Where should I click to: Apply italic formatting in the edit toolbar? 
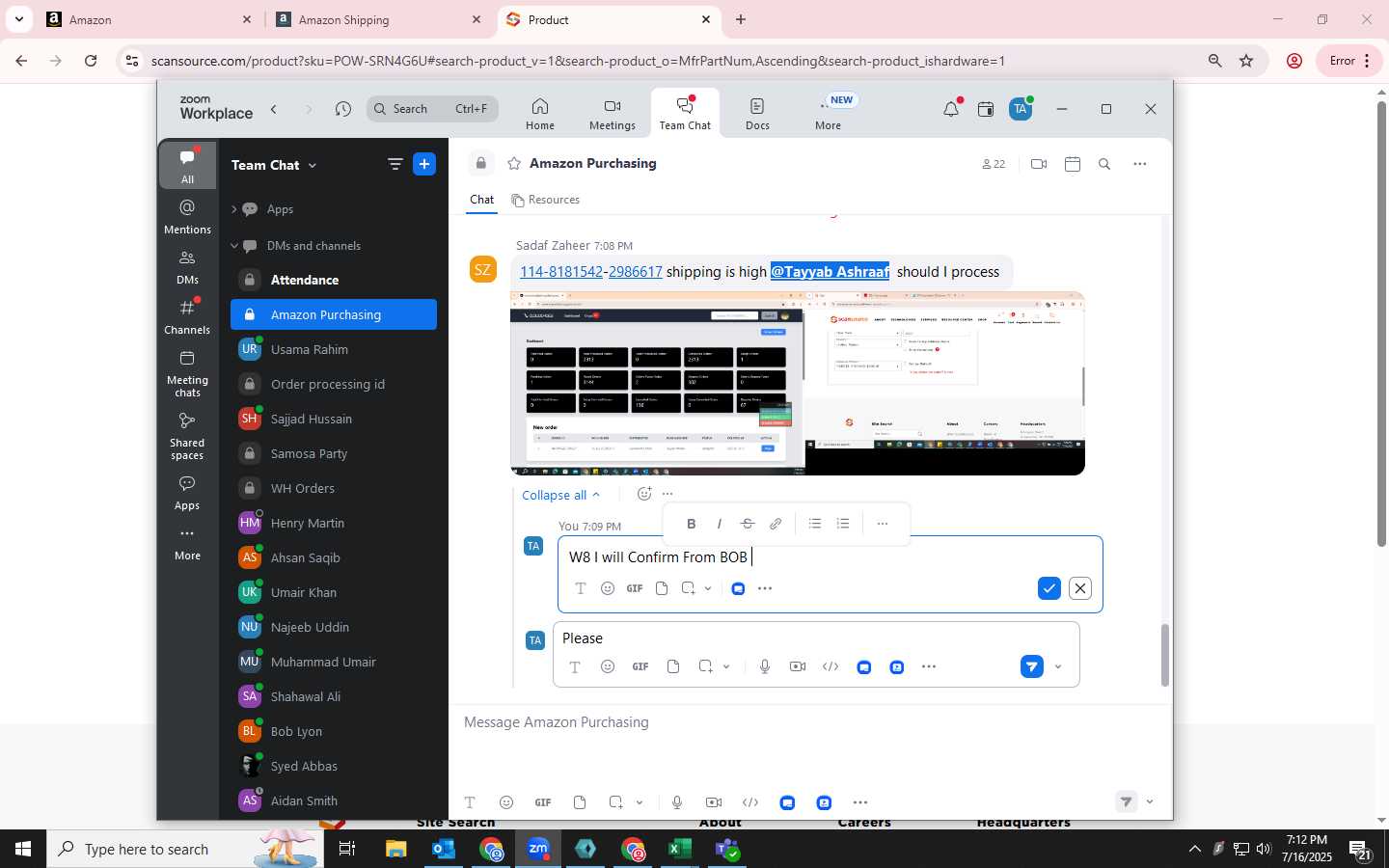(719, 524)
